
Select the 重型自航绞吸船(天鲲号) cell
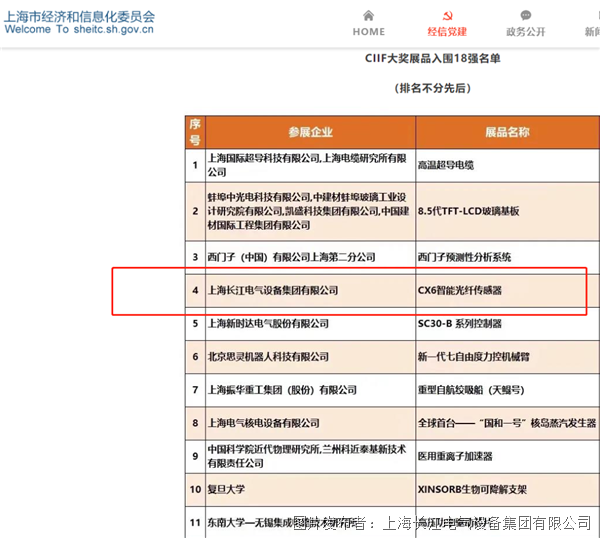[507, 390]
